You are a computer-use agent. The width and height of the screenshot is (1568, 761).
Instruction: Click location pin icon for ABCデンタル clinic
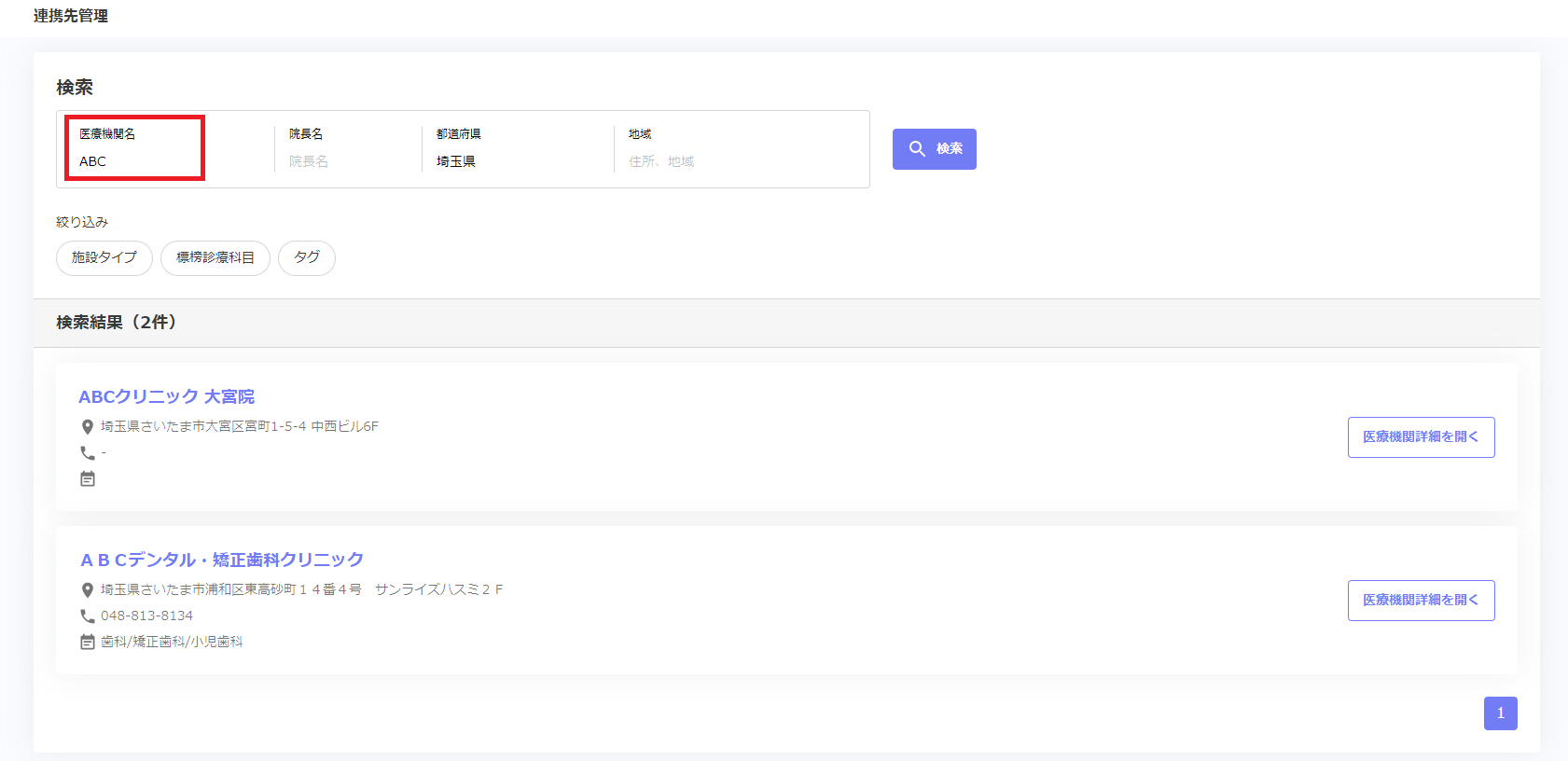88,590
